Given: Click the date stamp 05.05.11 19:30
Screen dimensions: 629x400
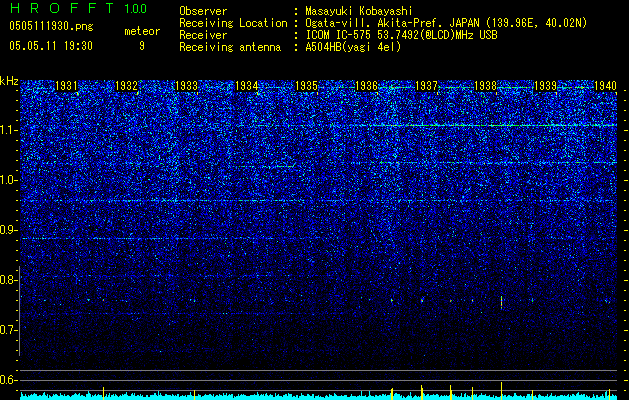Looking at the screenshot, I should [x=51, y=46].
